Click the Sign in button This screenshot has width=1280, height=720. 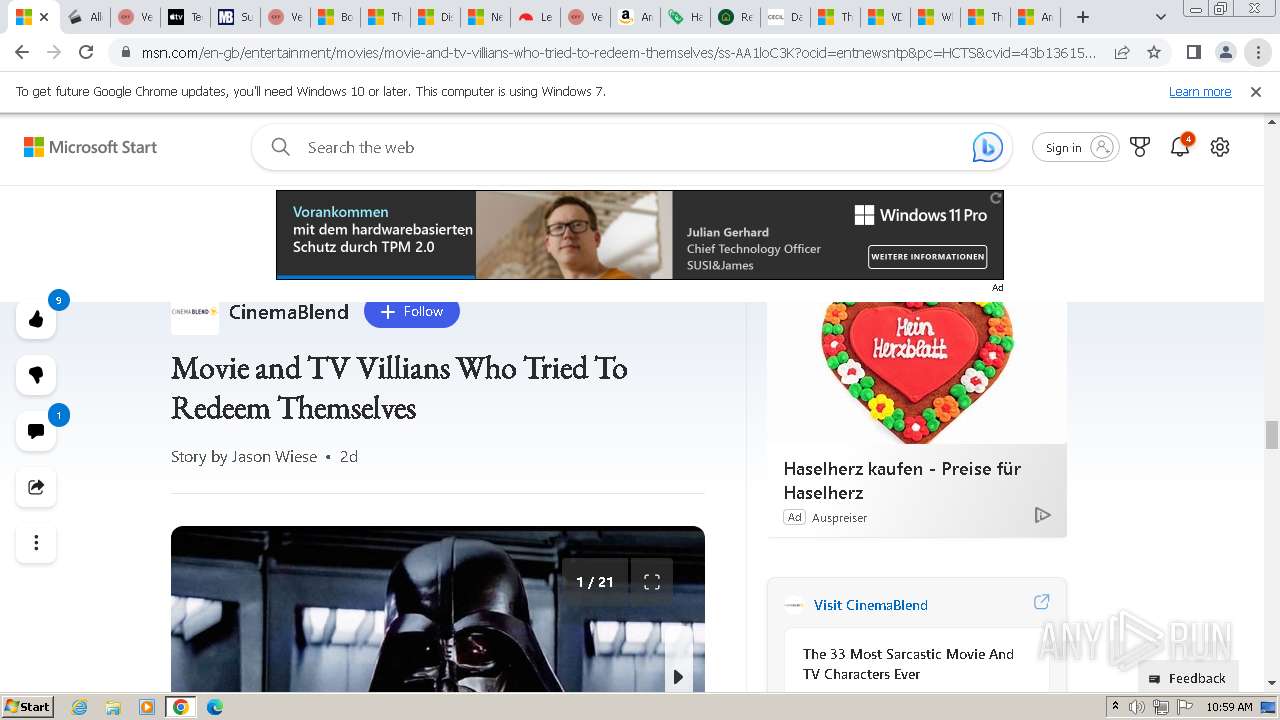tap(1075, 147)
